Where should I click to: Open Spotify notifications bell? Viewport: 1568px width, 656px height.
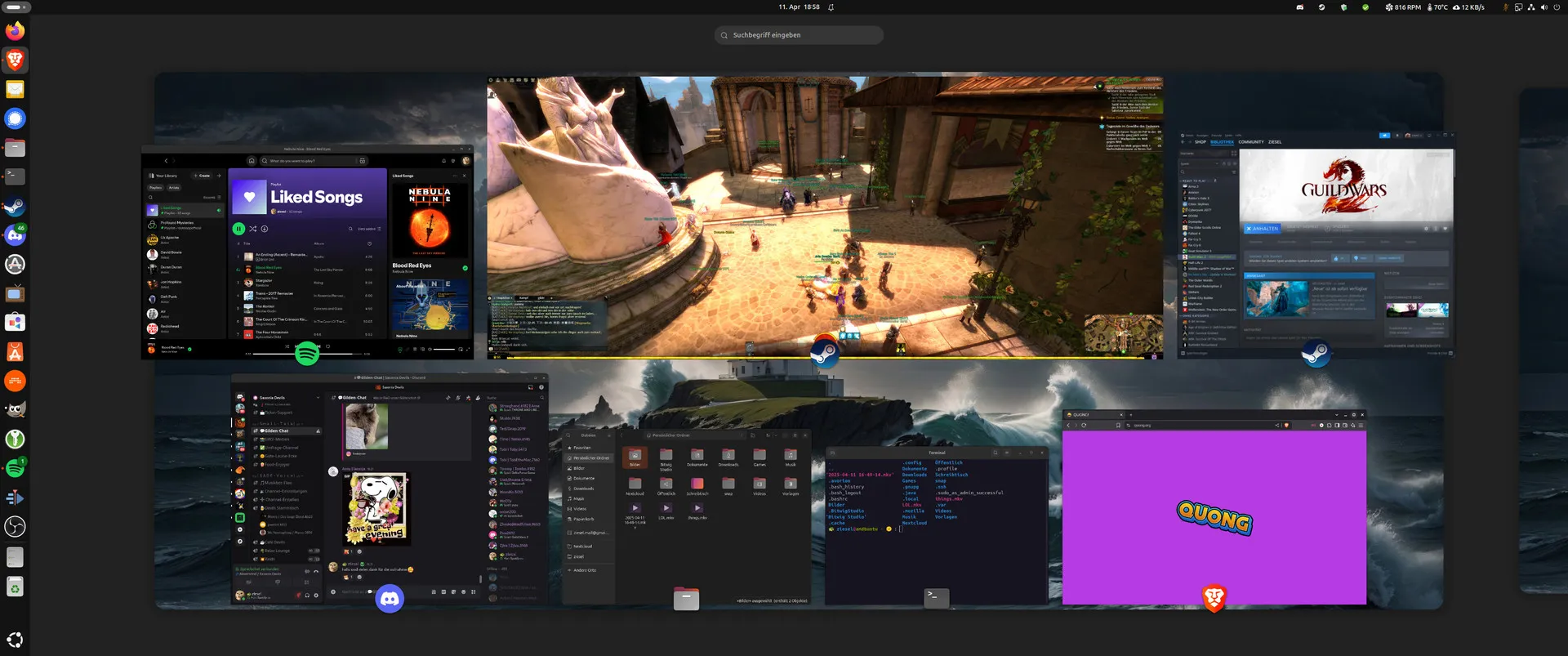click(444, 161)
